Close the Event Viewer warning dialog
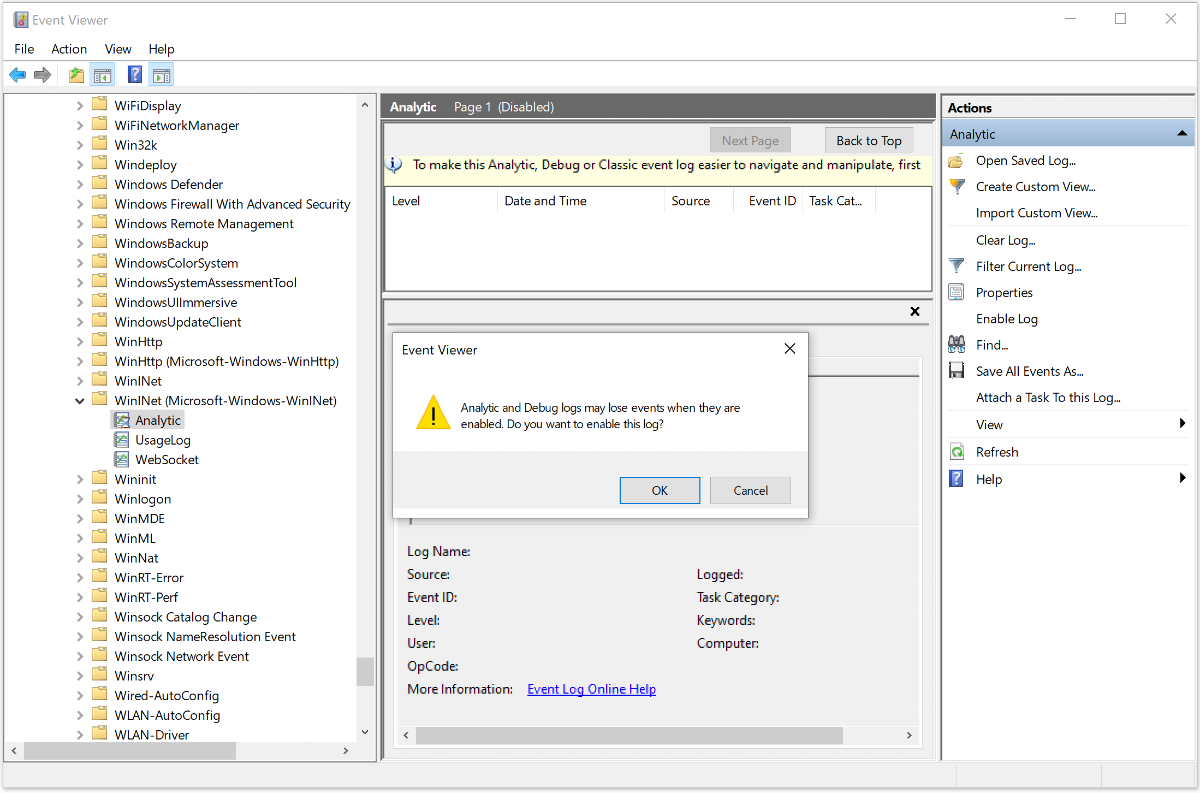 pyautogui.click(x=790, y=349)
